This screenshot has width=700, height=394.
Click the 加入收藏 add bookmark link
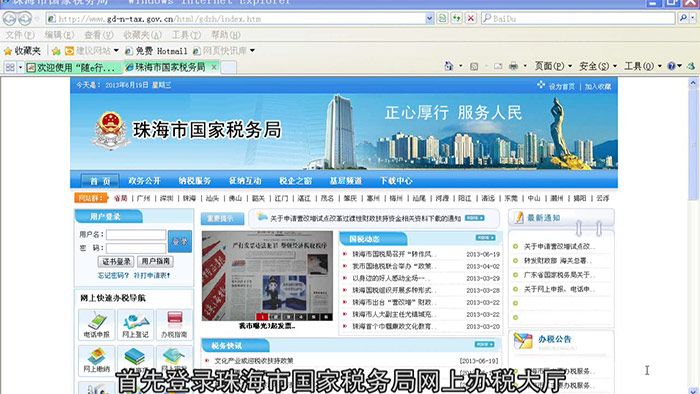(x=598, y=87)
